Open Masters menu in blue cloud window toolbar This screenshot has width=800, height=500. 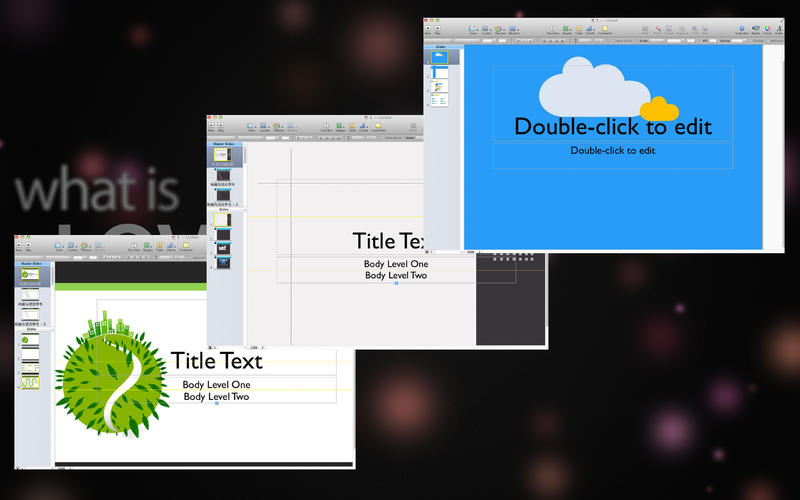click(513, 29)
